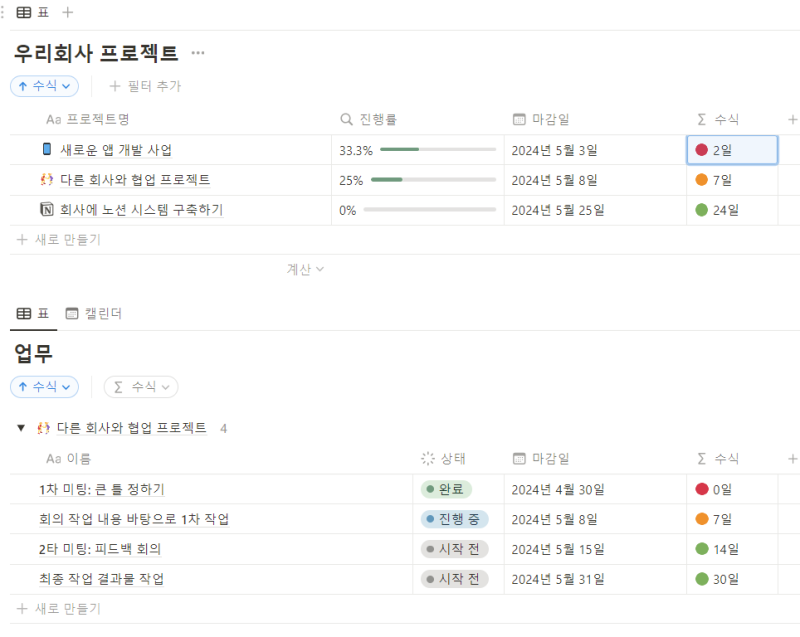Add a property column in project table
The width and height of the screenshot is (800, 637).
792,119
